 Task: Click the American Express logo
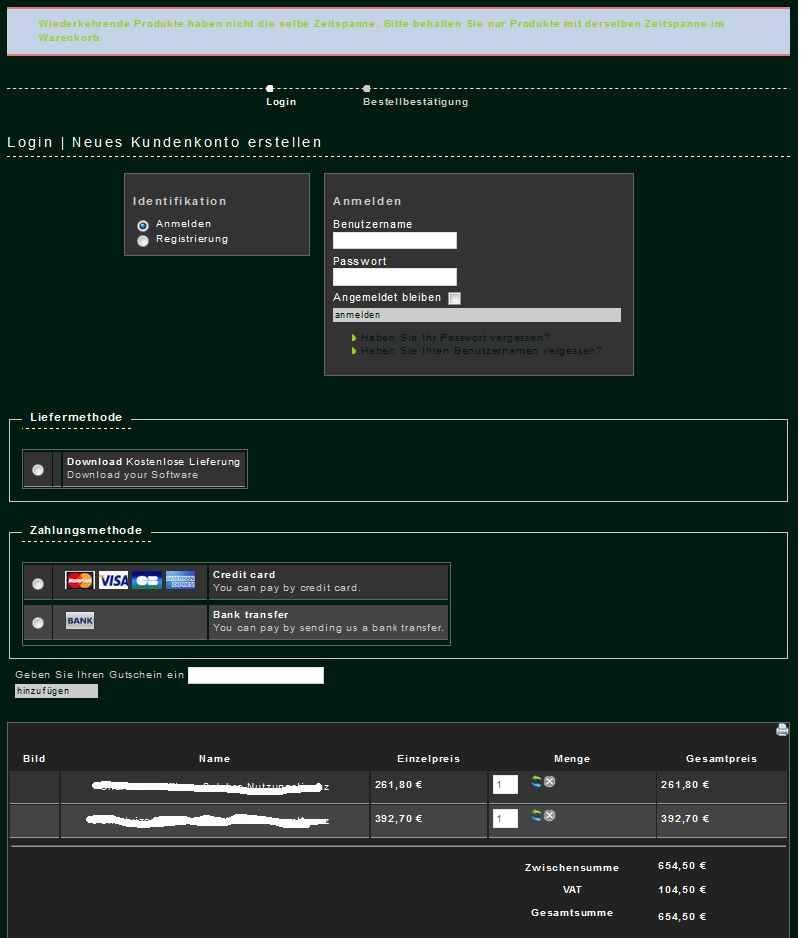click(181, 581)
